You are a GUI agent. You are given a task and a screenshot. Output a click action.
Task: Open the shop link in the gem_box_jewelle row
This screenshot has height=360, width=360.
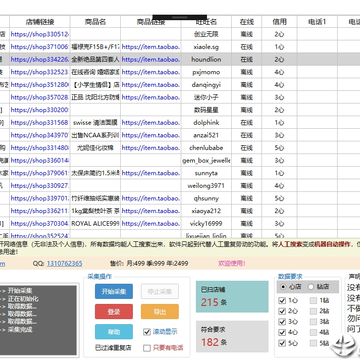coord(40,161)
